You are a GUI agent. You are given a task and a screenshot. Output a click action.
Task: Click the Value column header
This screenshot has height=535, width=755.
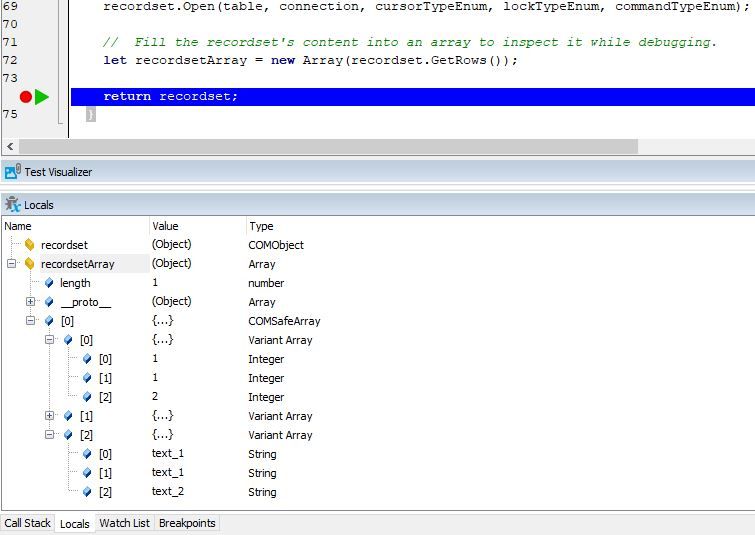[x=165, y=226]
